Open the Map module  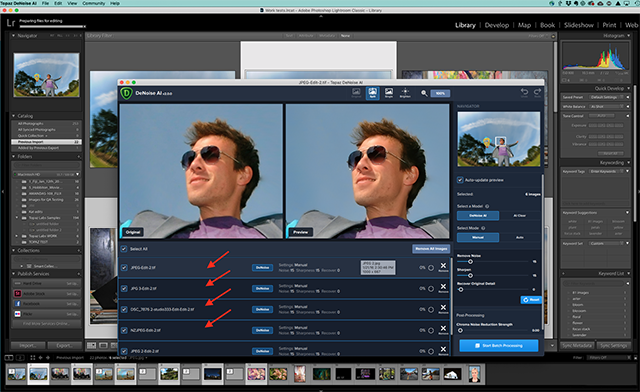pos(524,25)
